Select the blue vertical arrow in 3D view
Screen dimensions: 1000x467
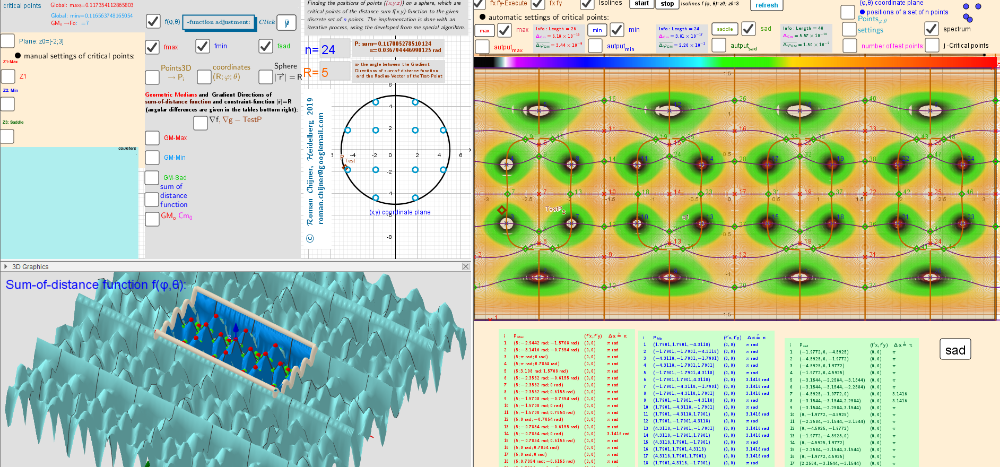(235, 331)
